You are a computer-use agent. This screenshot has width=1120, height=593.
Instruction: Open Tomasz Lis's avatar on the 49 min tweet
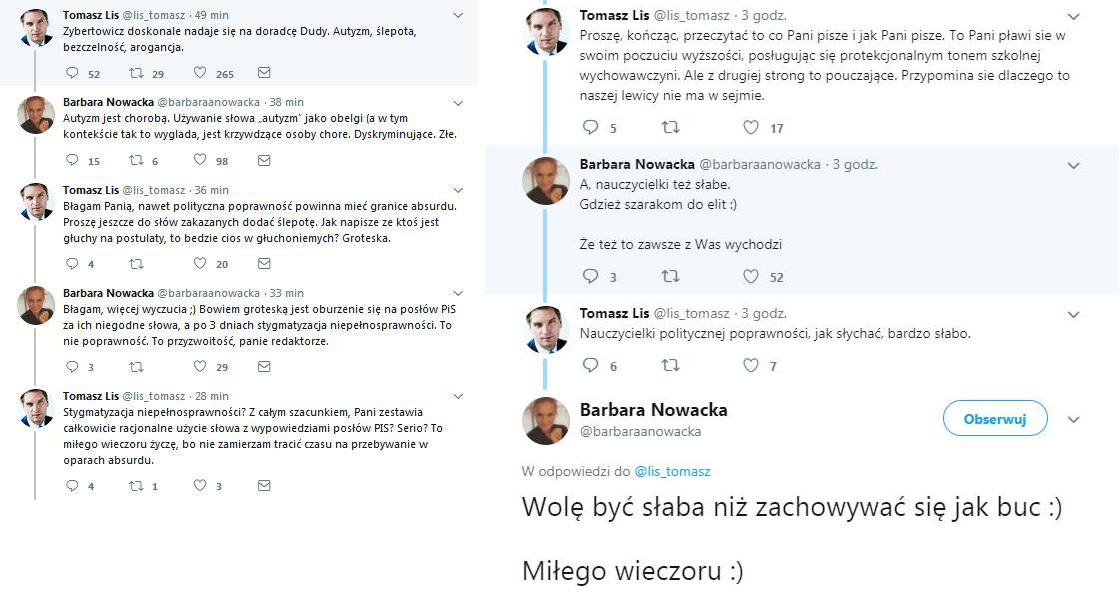tap(37, 29)
